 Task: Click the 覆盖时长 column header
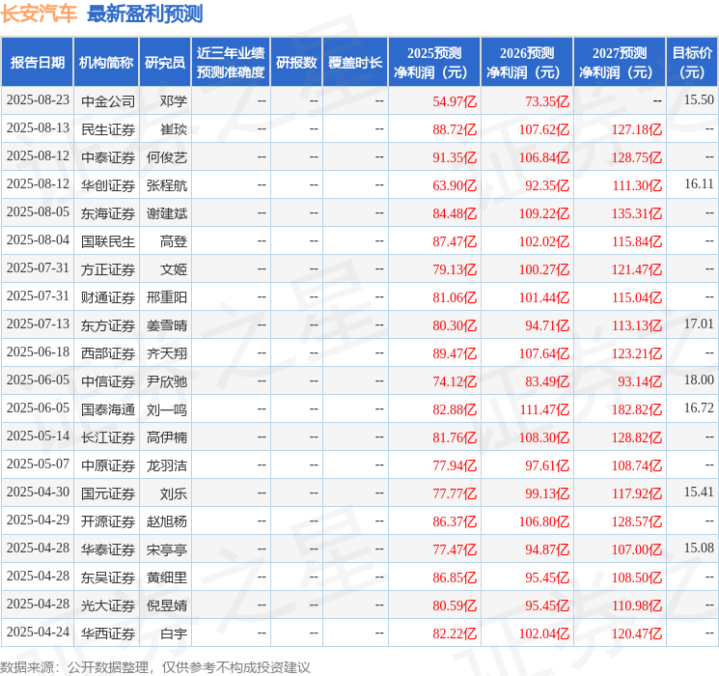(x=355, y=62)
